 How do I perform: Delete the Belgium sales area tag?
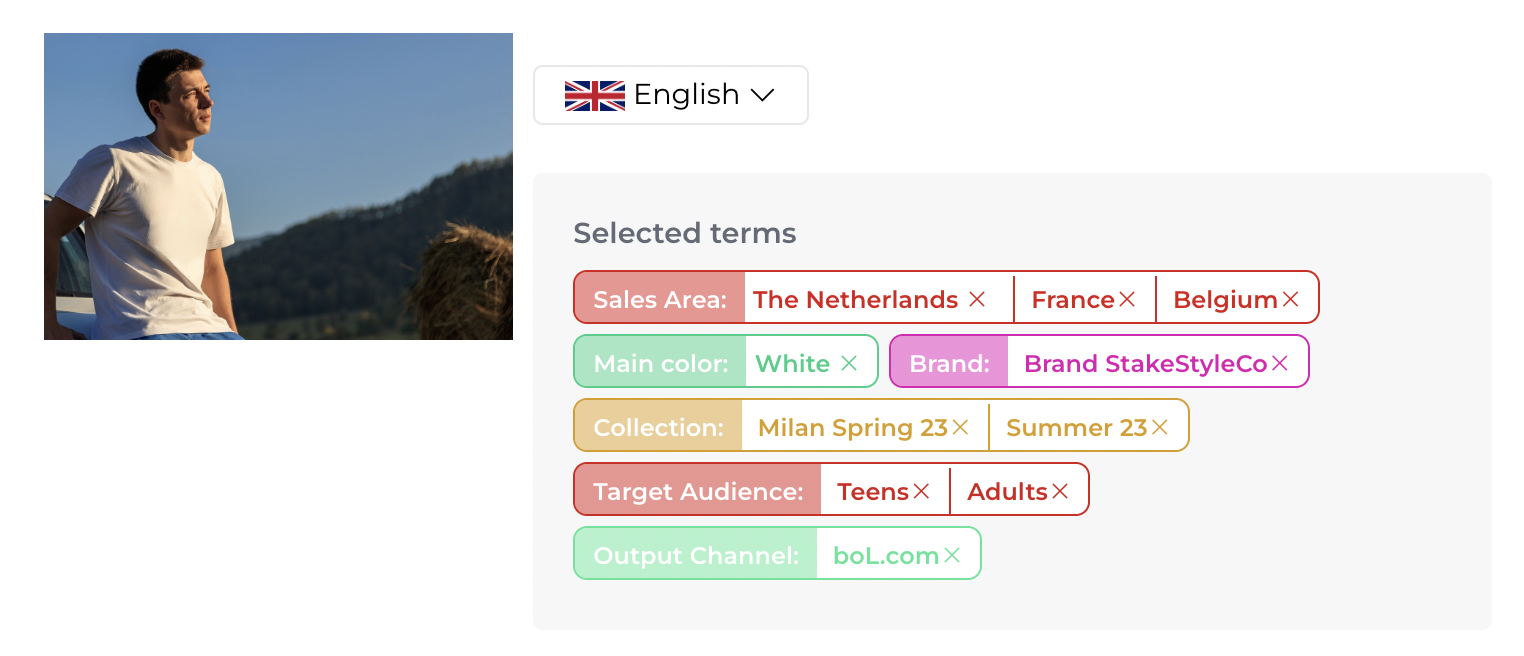pos(1290,299)
